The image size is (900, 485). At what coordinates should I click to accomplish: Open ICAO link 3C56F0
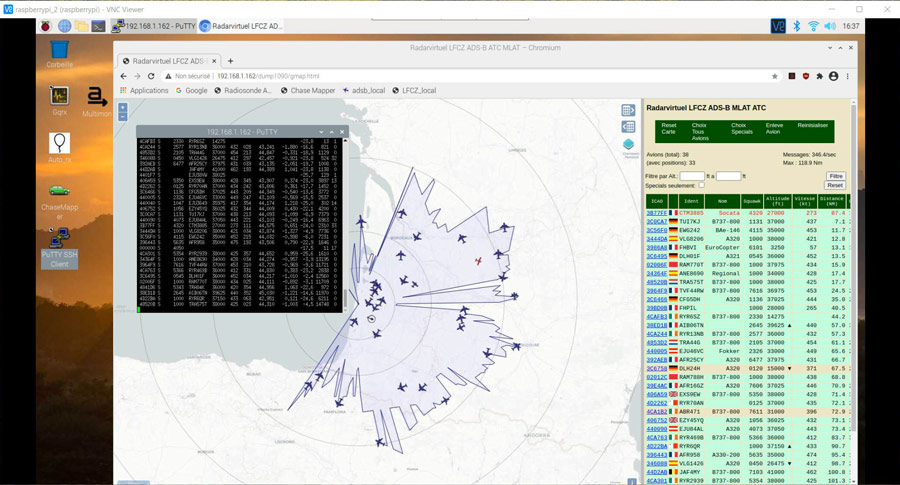pyautogui.click(x=657, y=230)
